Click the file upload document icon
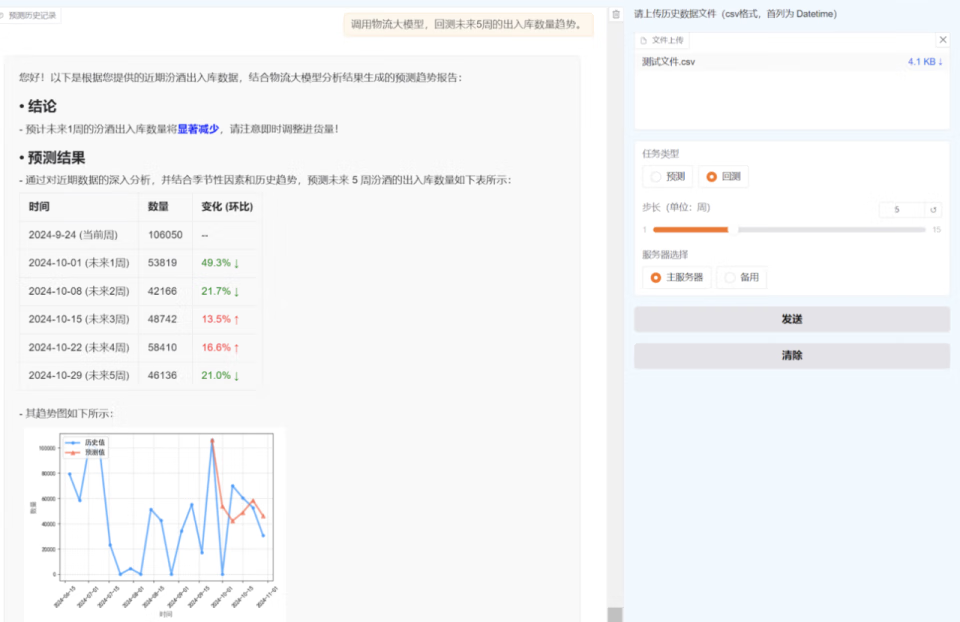Screen dimensions: 960x622 [x=643, y=40]
